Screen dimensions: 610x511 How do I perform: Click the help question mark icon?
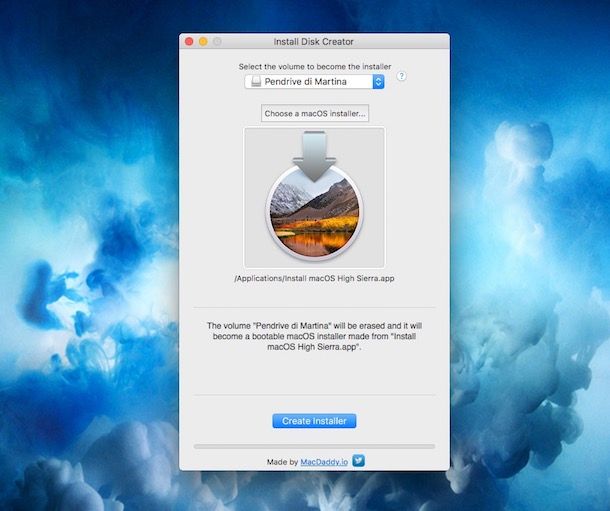coord(401,76)
